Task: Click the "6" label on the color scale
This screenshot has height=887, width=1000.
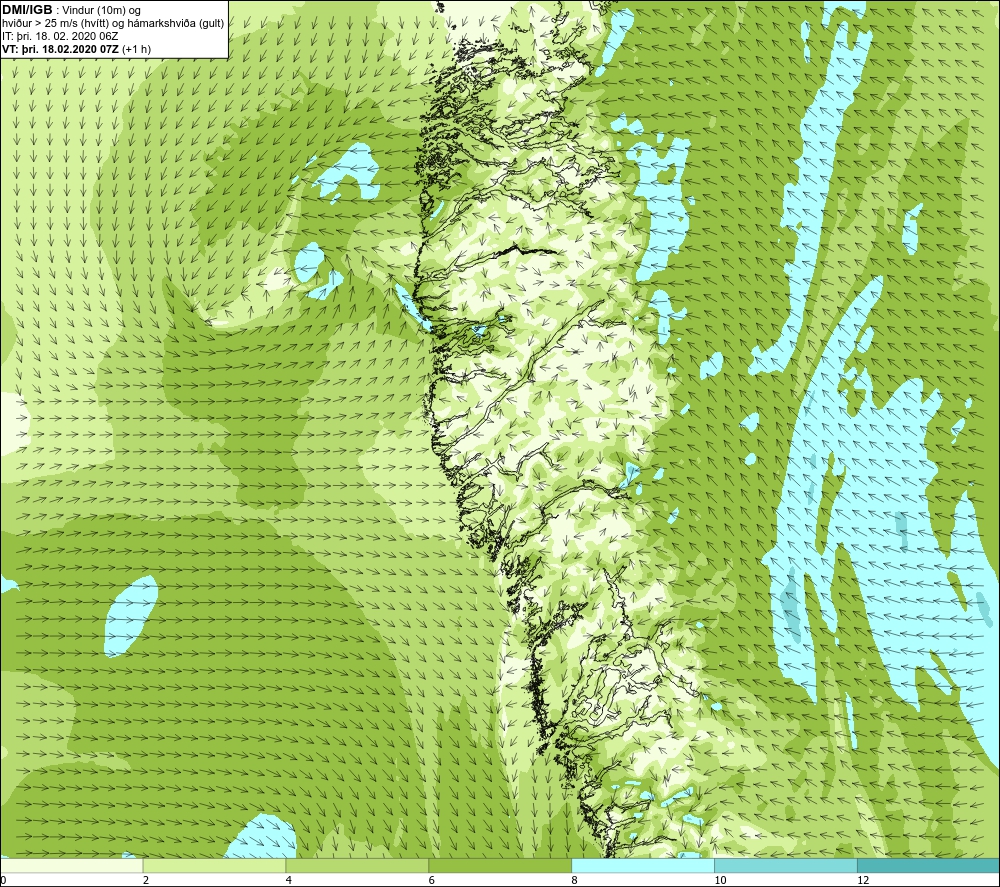Action: [432, 881]
